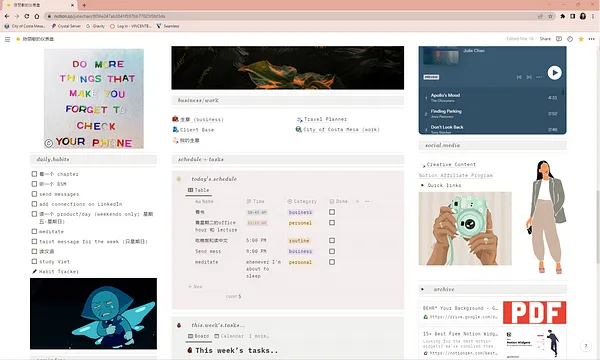Open Notion page options three-dot menu
The height and width of the screenshot is (360, 600).
pyautogui.click(x=592, y=39)
